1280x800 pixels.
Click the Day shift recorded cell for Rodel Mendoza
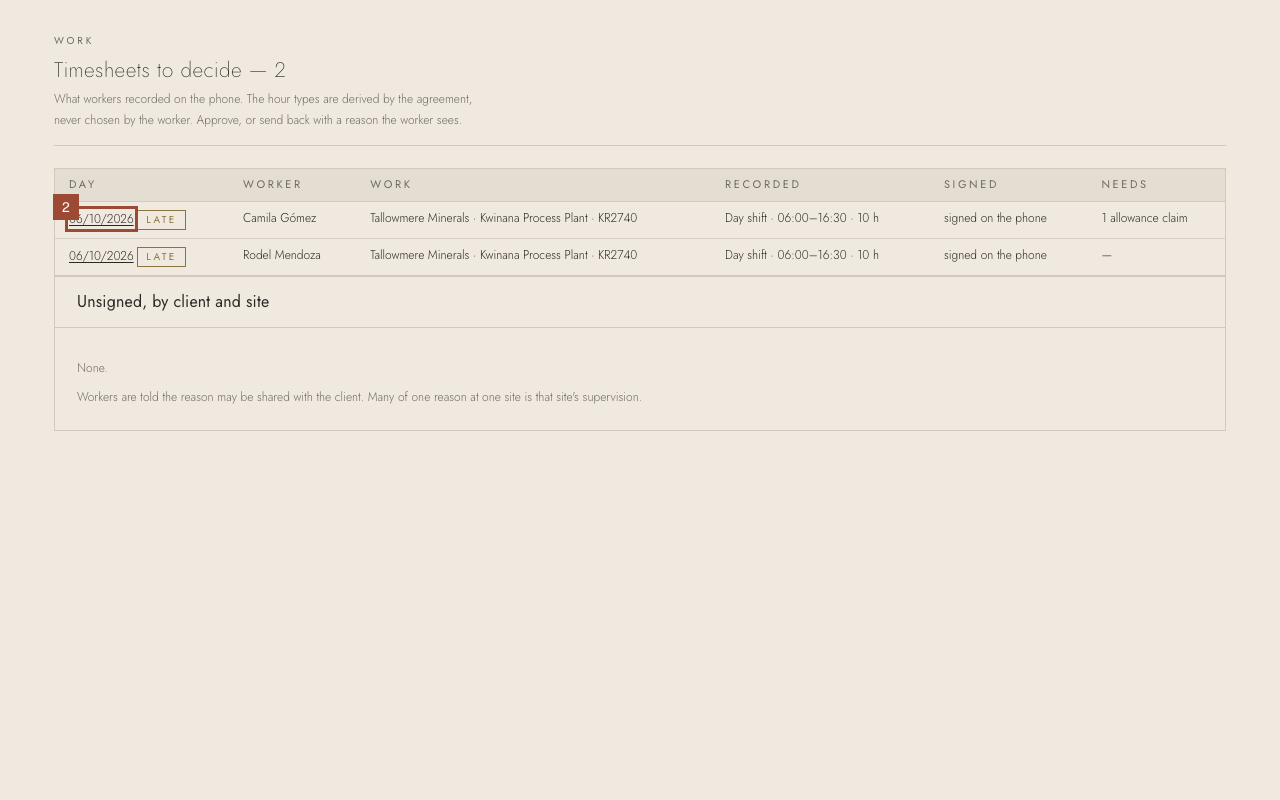pyautogui.click(x=802, y=255)
